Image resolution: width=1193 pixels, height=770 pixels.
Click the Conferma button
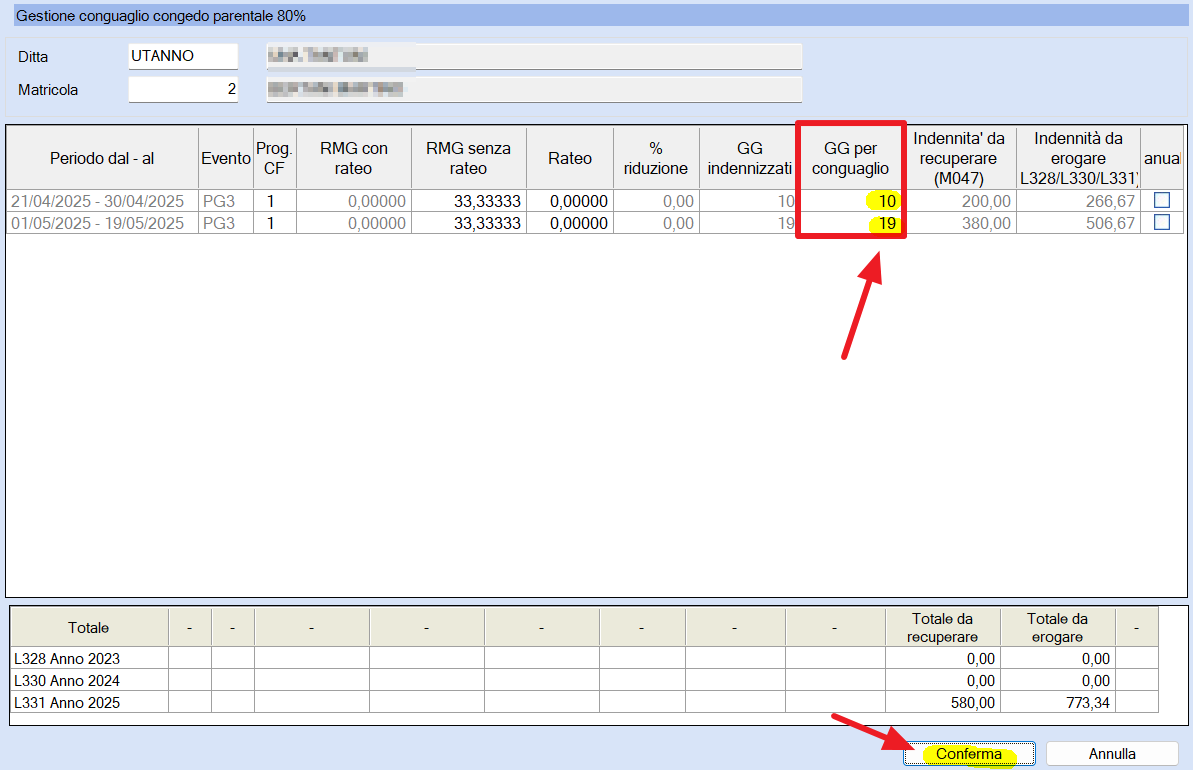click(969, 753)
